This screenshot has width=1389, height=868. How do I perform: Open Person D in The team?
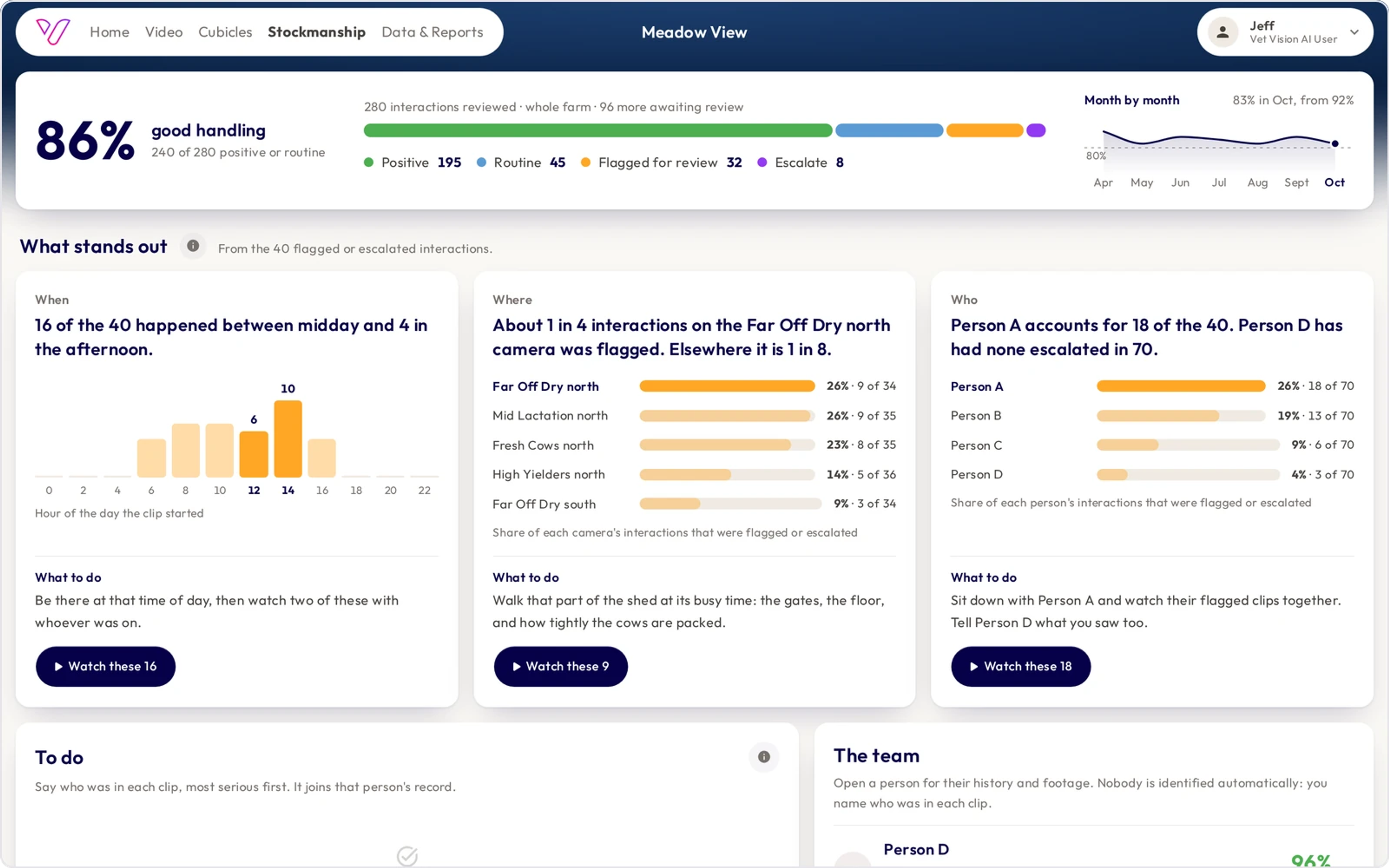[x=1093, y=850]
